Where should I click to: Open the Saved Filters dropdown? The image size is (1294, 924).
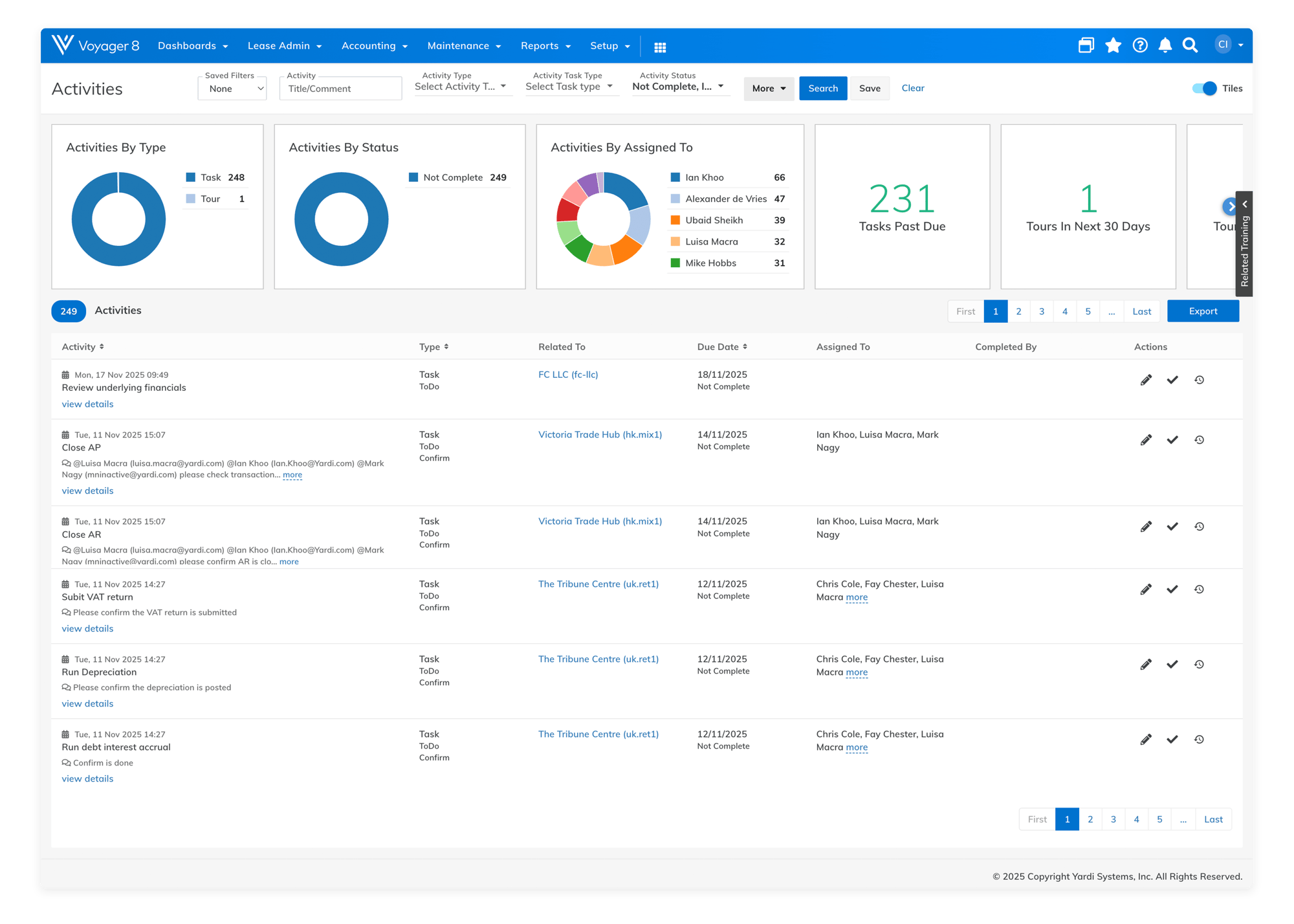(232, 89)
